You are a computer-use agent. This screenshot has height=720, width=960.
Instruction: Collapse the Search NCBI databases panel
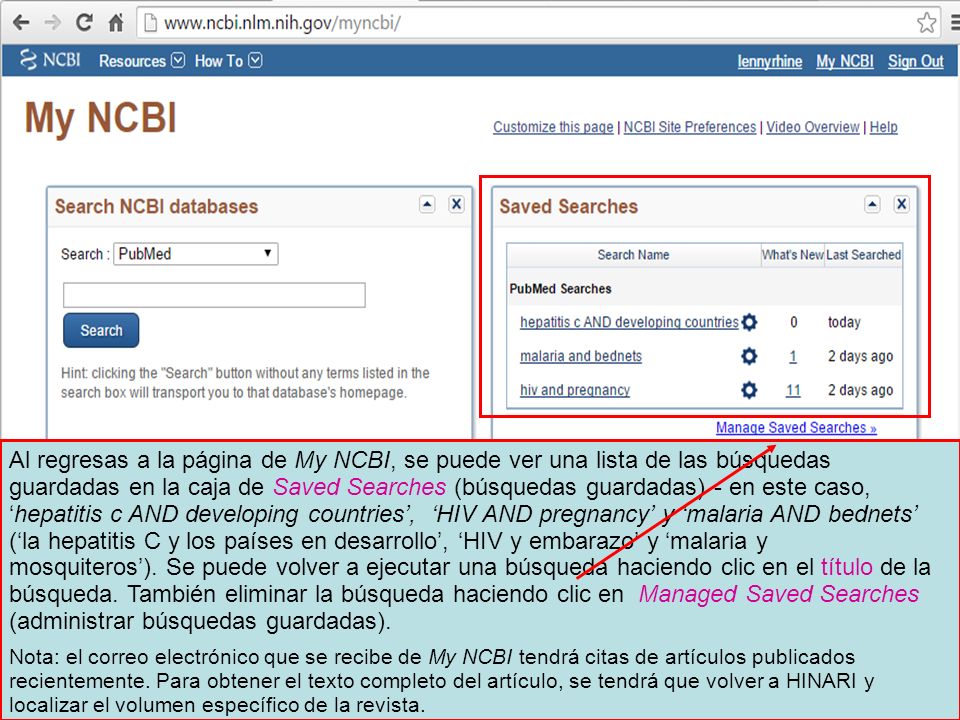pyautogui.click(x=427, y=204)
